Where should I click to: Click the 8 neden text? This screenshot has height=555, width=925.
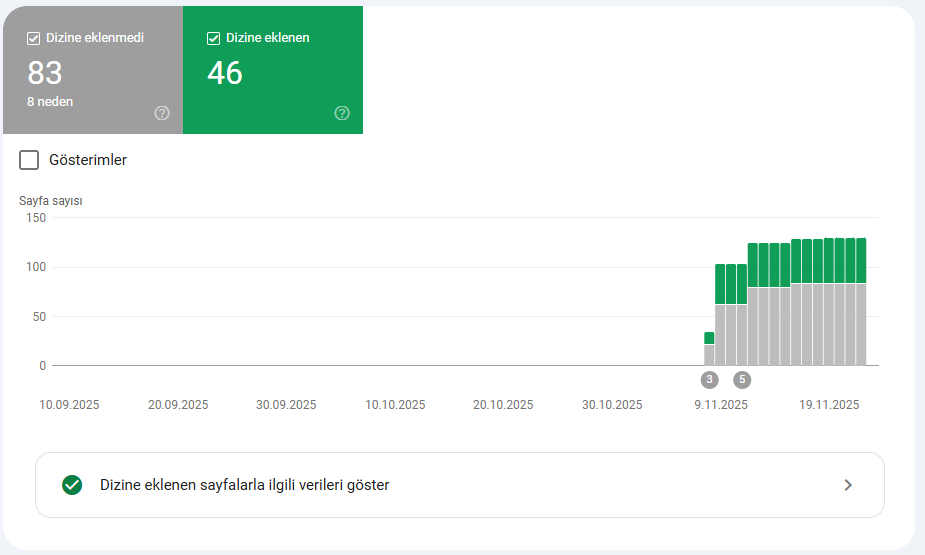50,101
